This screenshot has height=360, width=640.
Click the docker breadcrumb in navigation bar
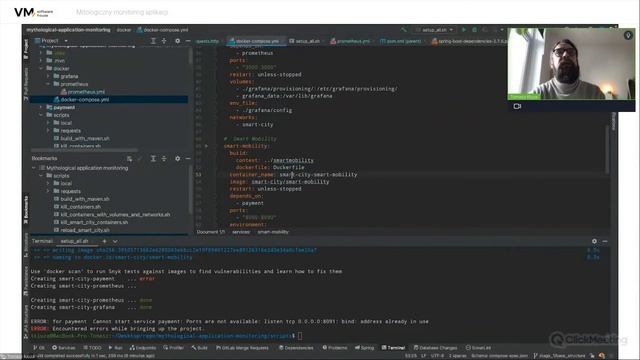click(x=124, y=30)
